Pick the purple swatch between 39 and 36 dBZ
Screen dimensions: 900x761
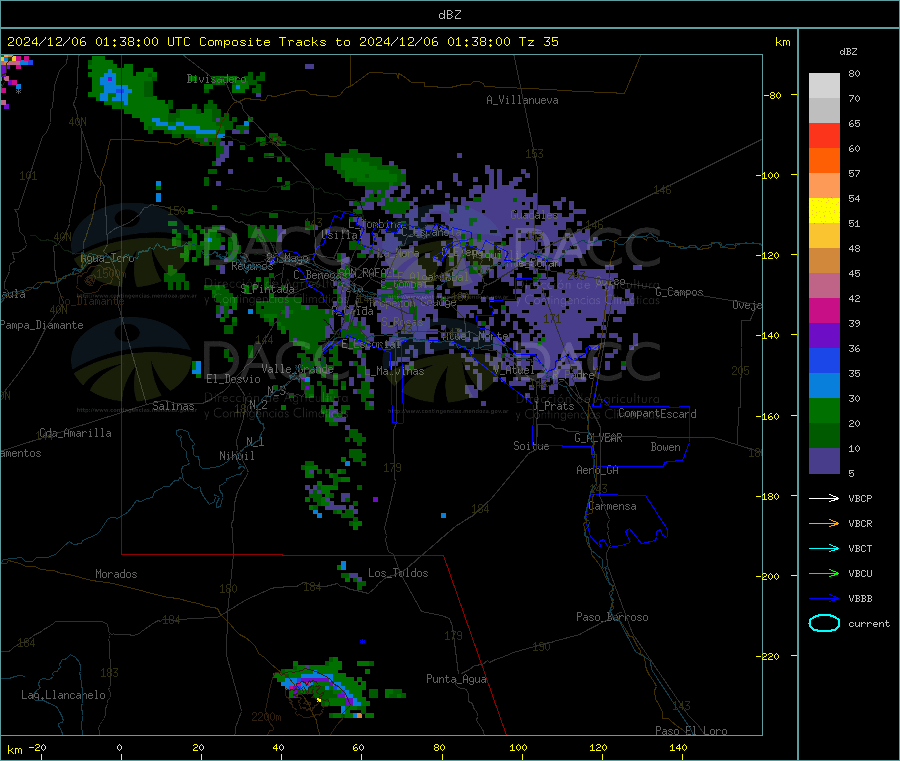coord(824,336)
